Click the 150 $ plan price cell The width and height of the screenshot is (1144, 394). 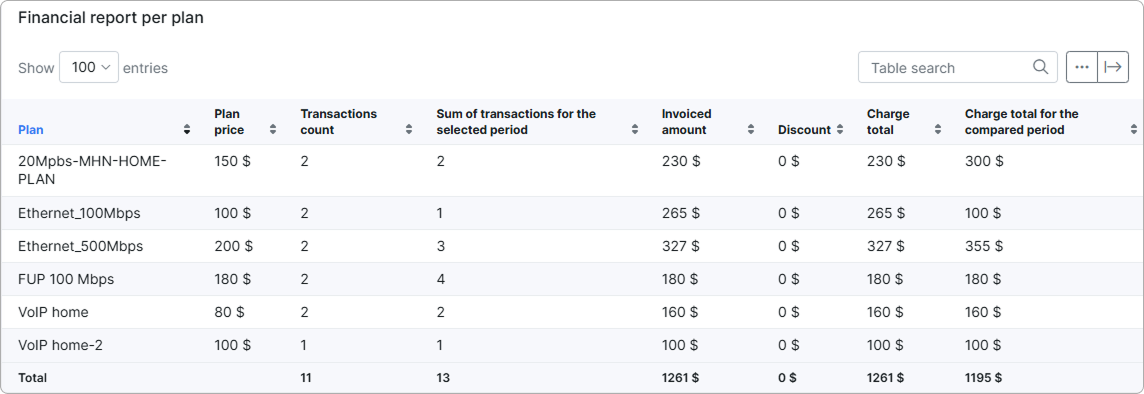click(233, 161)
